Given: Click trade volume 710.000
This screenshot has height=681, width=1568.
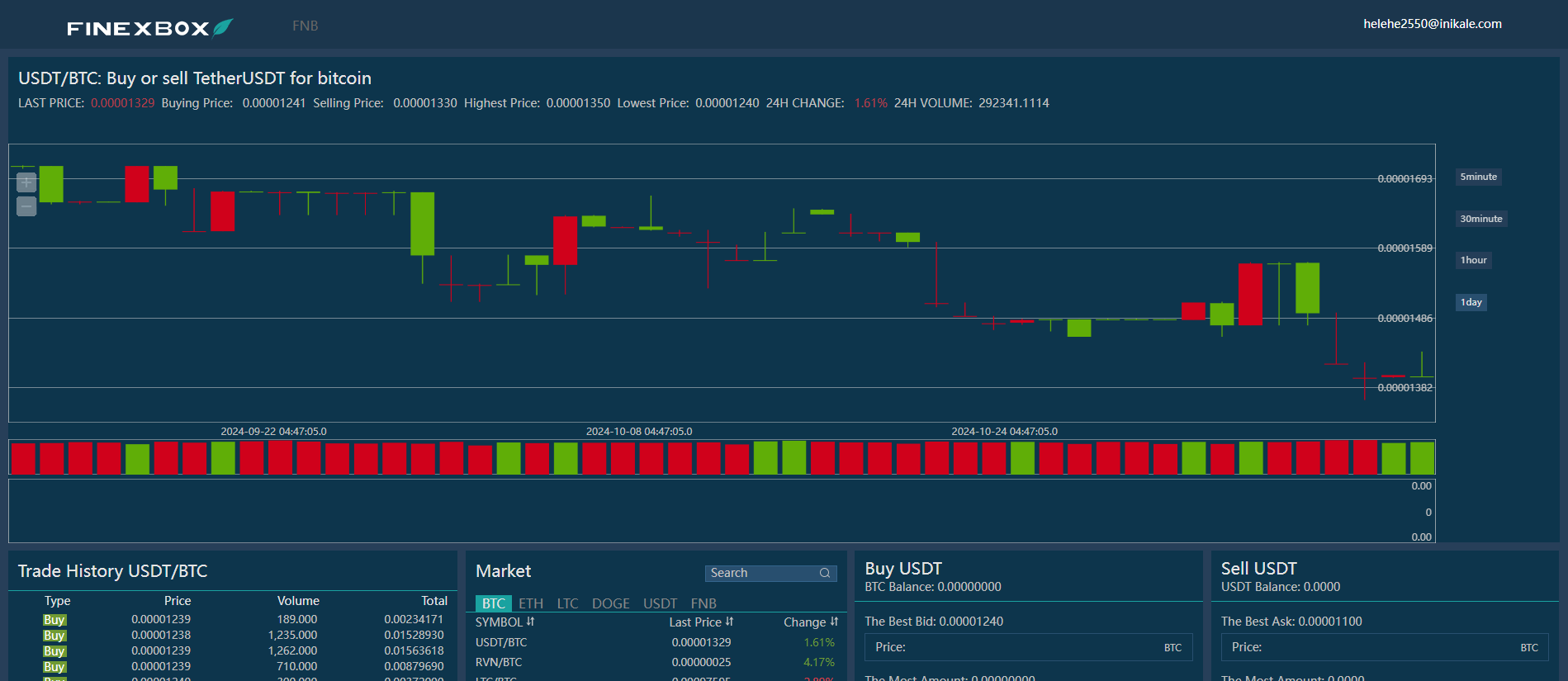Looking at the screenshot, I should pyautogui.click(x=296, y=666).
